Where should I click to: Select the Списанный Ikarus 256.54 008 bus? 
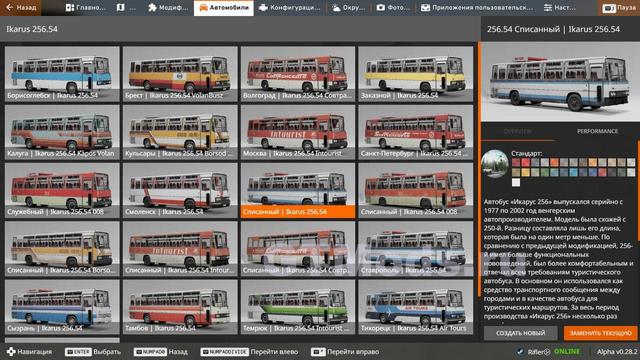[416, 191]
